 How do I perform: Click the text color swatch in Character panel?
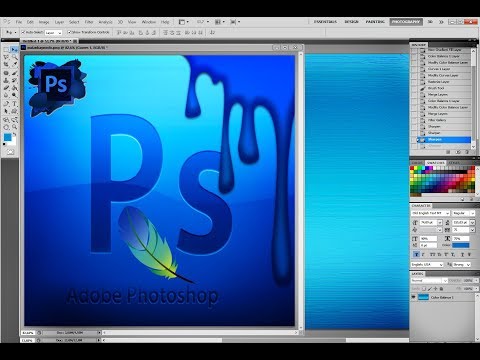pos(460,245)
